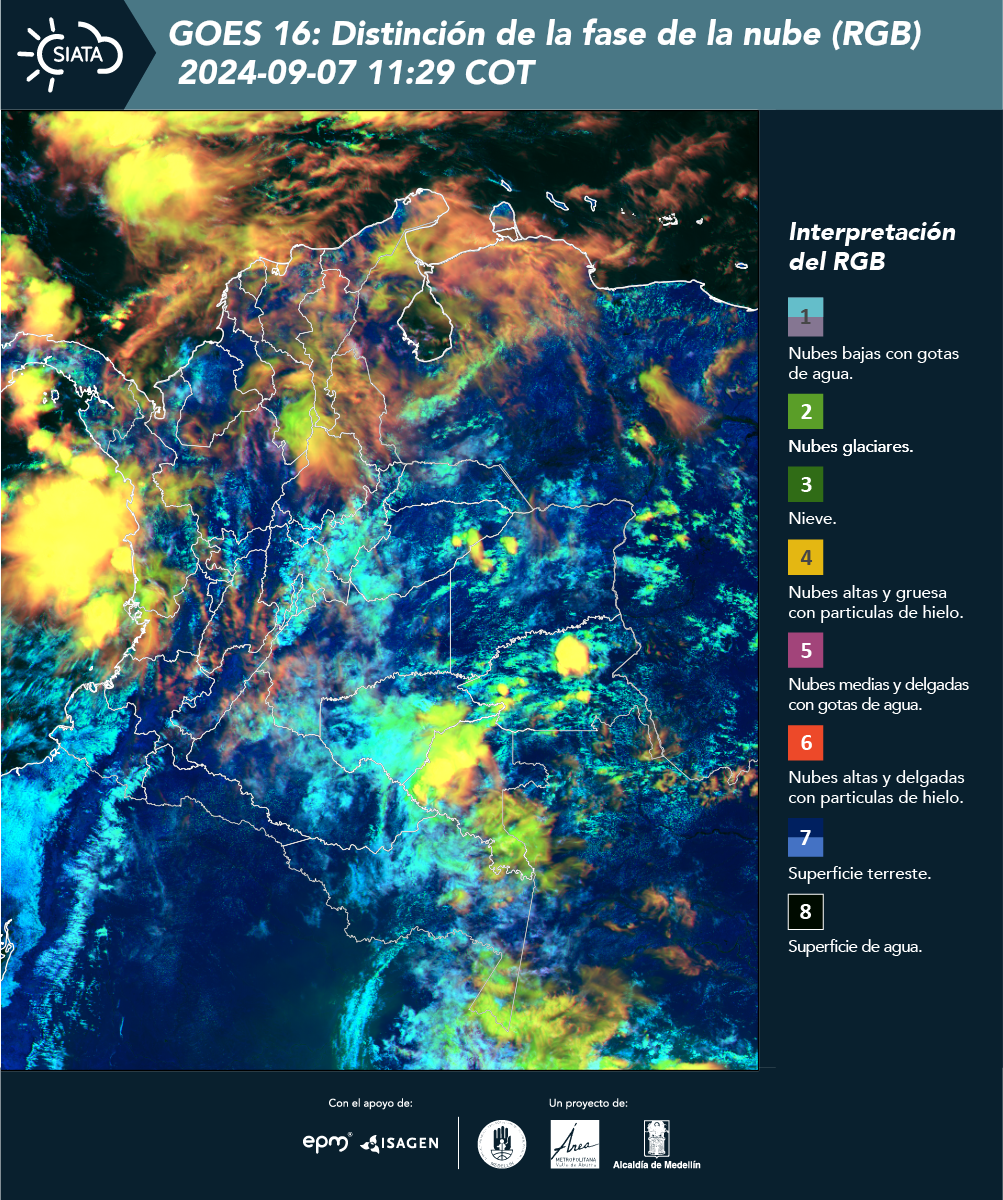Select black legend swatch number 8
This screenshot has width=1003, height=1200.
click(x=805, y=911)
